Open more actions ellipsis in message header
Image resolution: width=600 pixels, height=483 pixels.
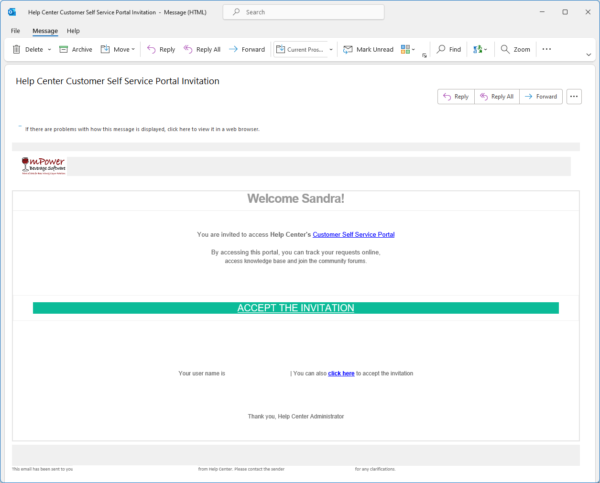coord(574,97)
